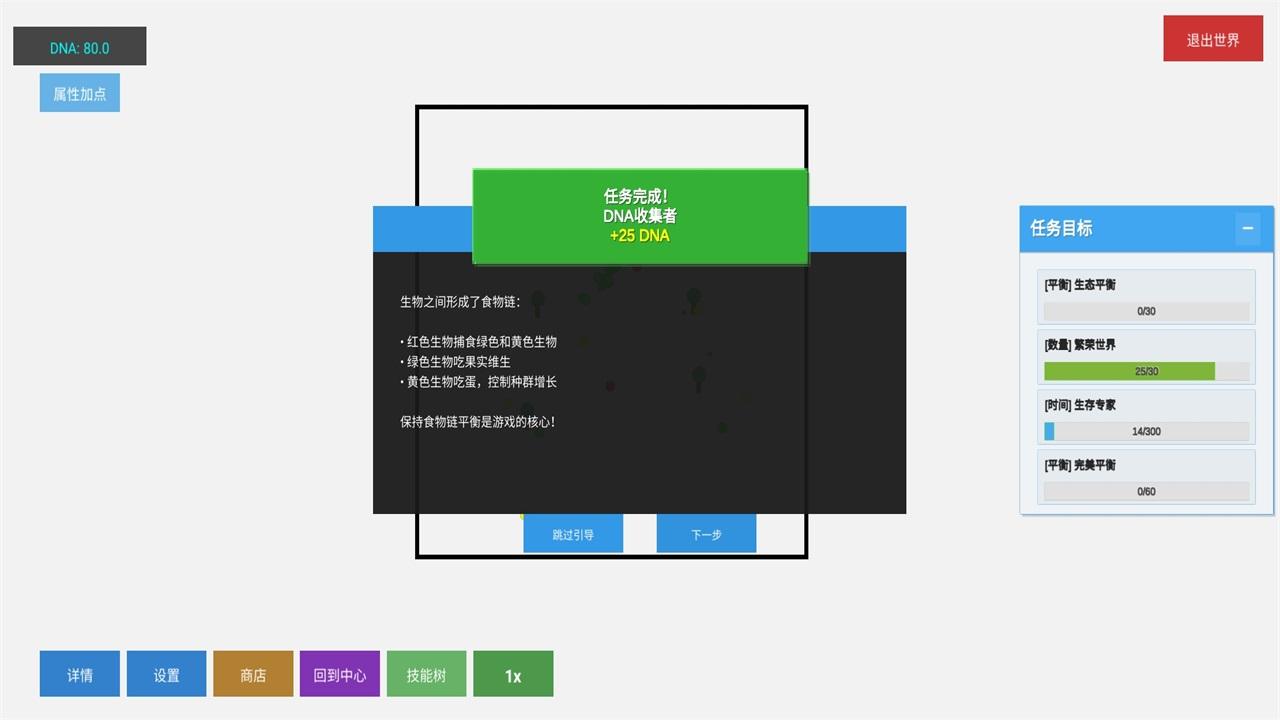Click 跳过引导 to skip the tutorial
Screen dimensions: 1280x720
point(572,534)
